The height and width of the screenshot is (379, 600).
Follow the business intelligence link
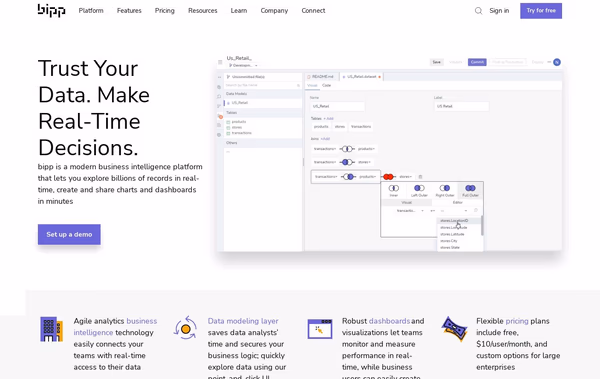pyautogui.click(x=115, y=327)
